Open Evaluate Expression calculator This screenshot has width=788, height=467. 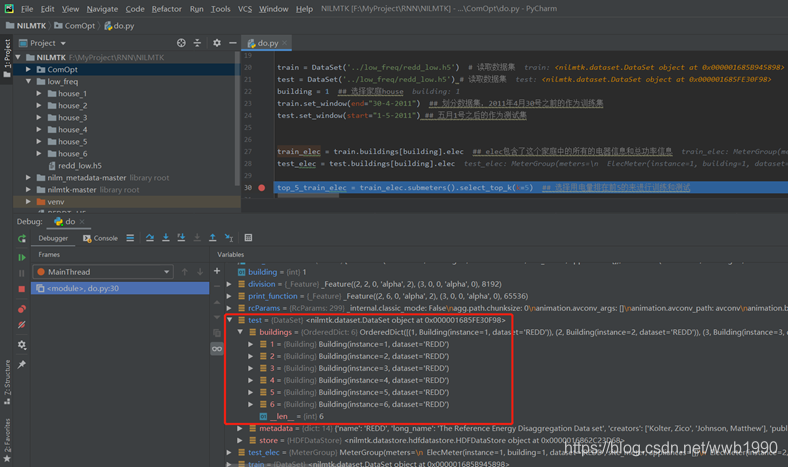[248, 238]
